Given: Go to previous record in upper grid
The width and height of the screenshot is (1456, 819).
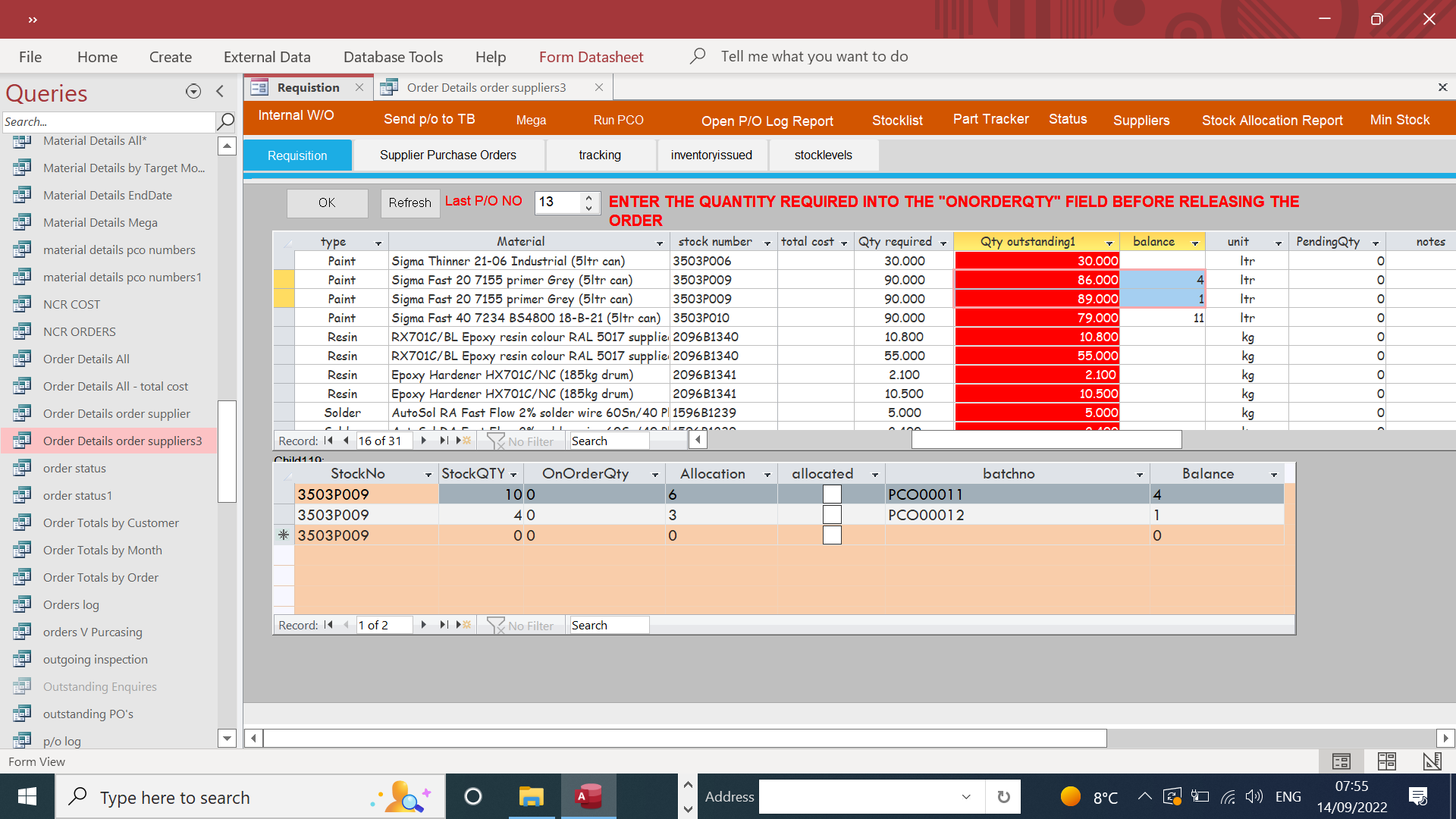Looking at the screenshot, I should [x=347, y=441].
